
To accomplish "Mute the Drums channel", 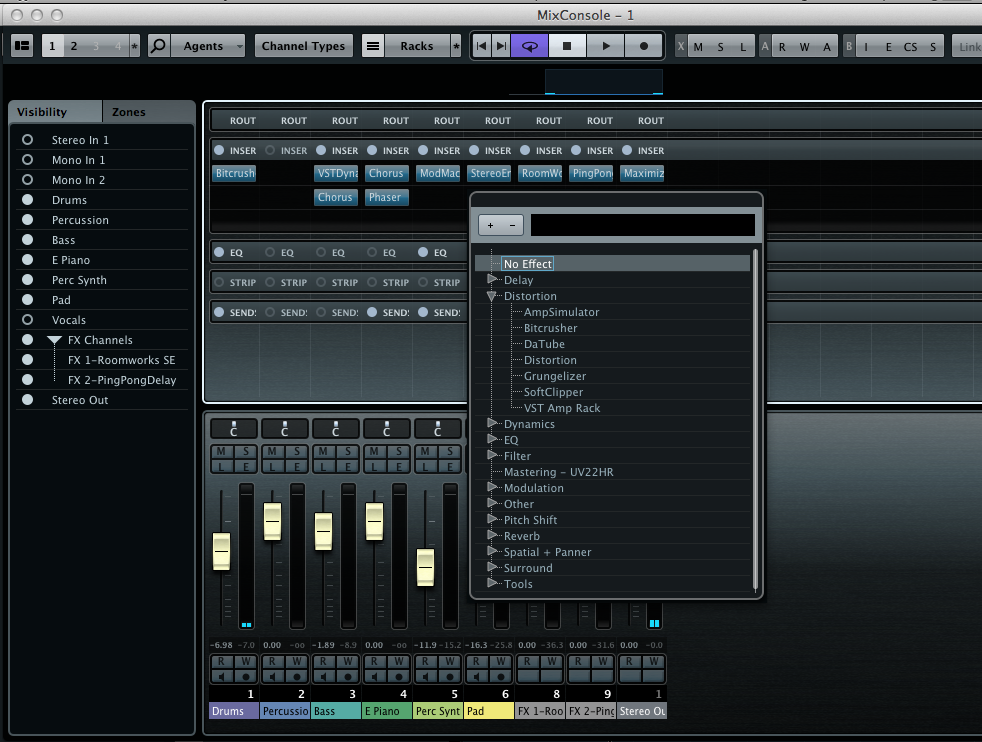I will (x=221, y=453).
